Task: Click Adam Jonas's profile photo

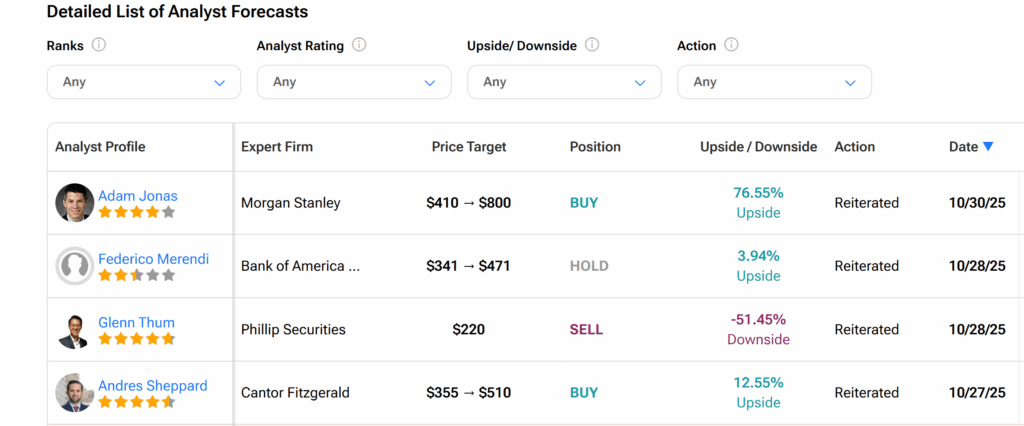Action: (74, 203)
